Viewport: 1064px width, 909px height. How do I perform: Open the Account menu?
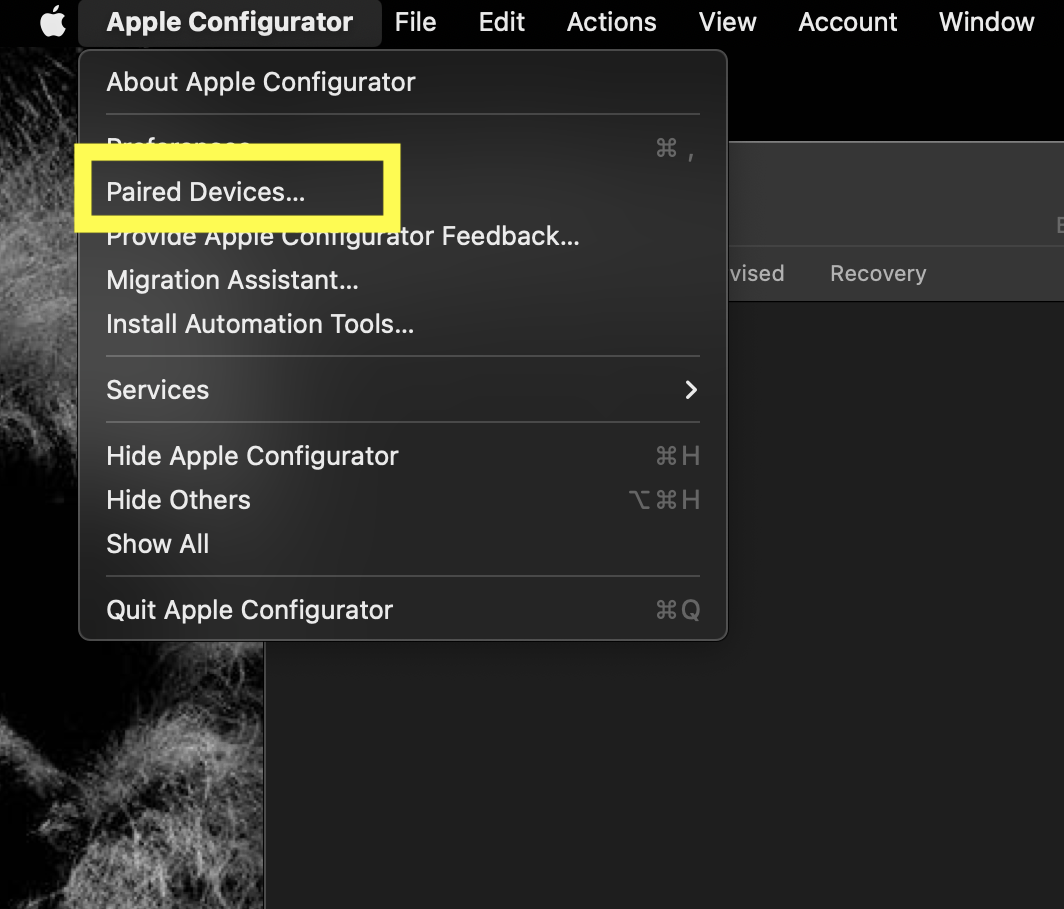tap(847, 21)
